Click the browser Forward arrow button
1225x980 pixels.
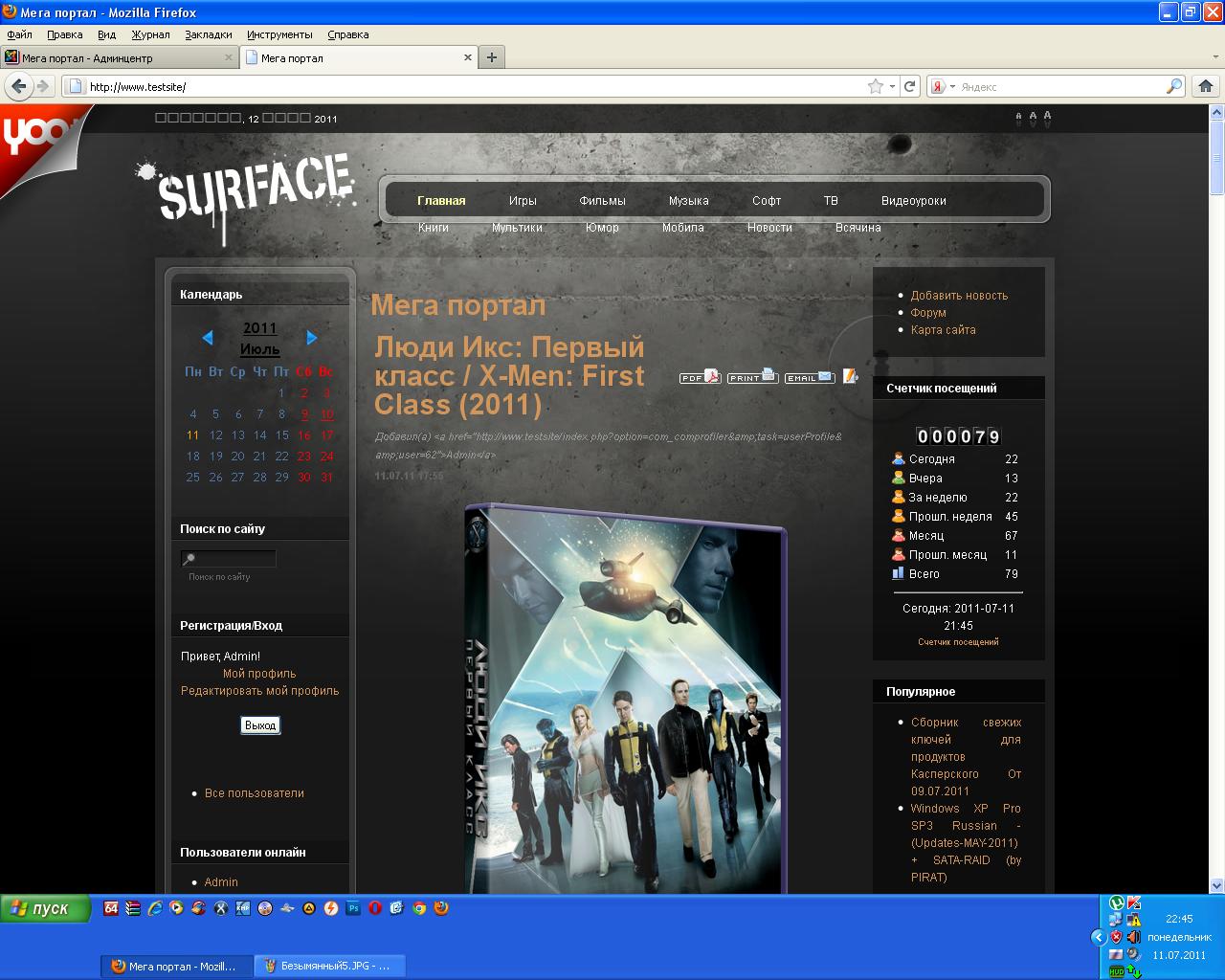[x=42, y=86]
